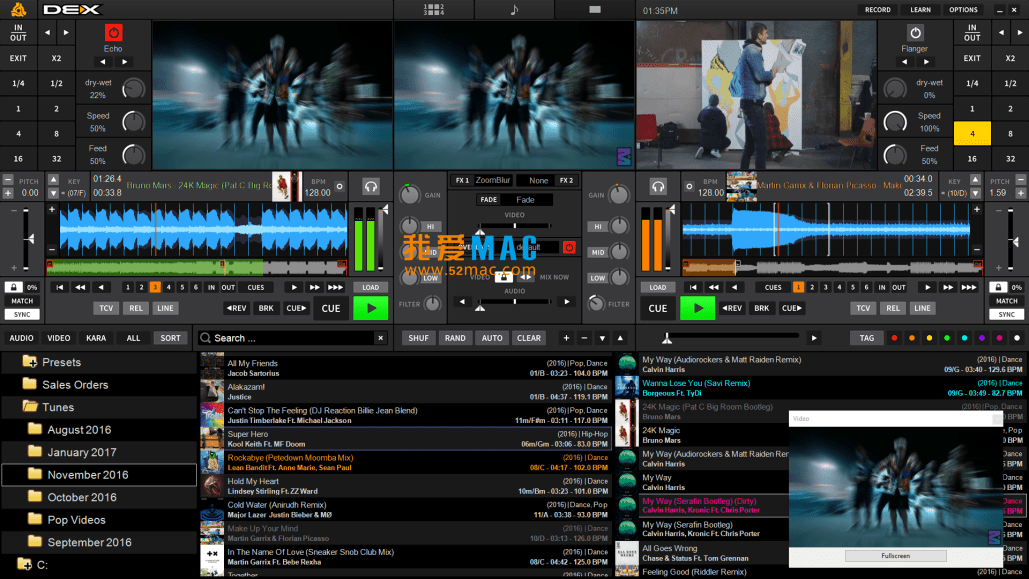
Task: Click the video crossfader lock icon
Action: 503,277
